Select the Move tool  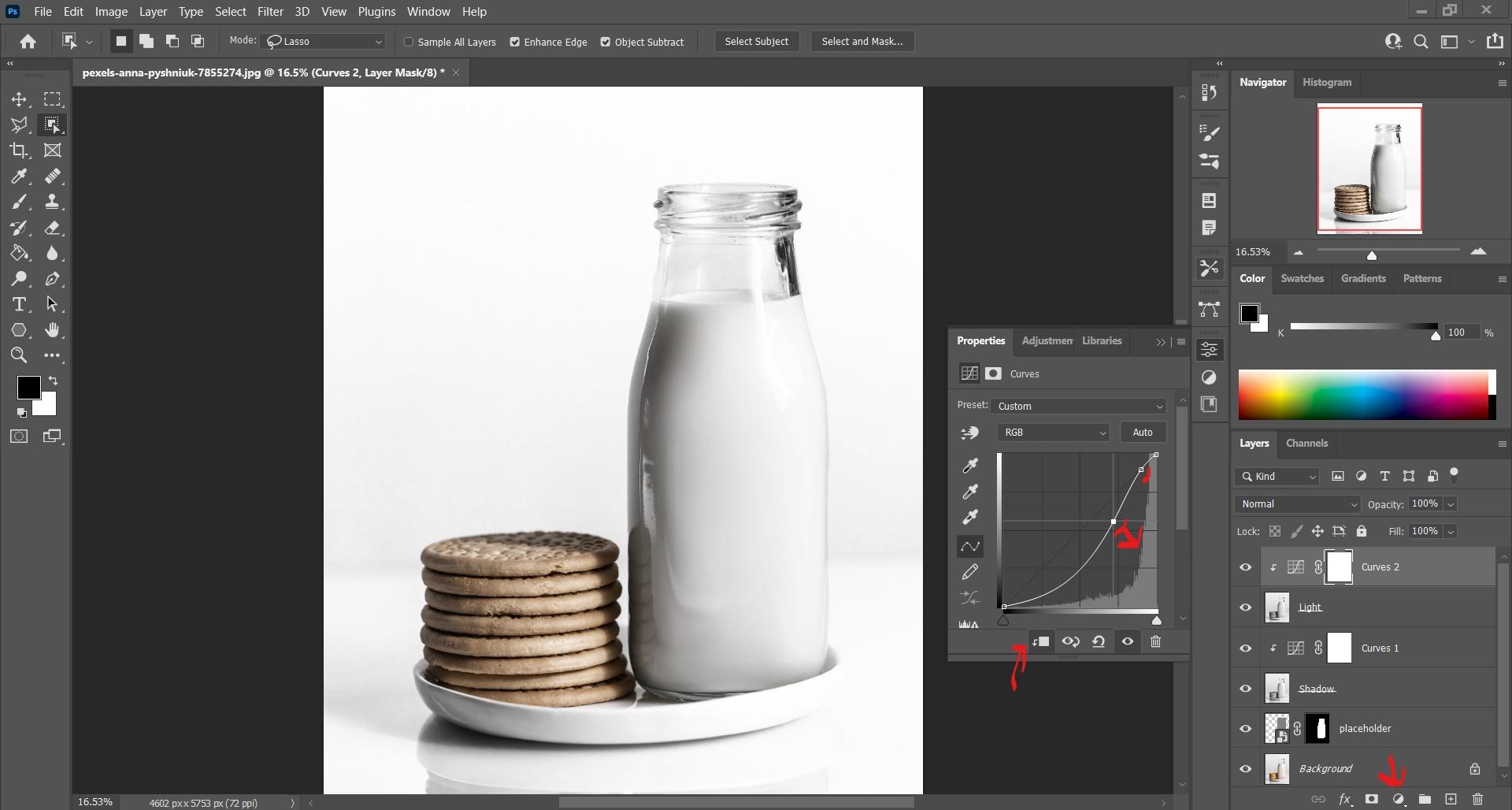coord(19,99)
